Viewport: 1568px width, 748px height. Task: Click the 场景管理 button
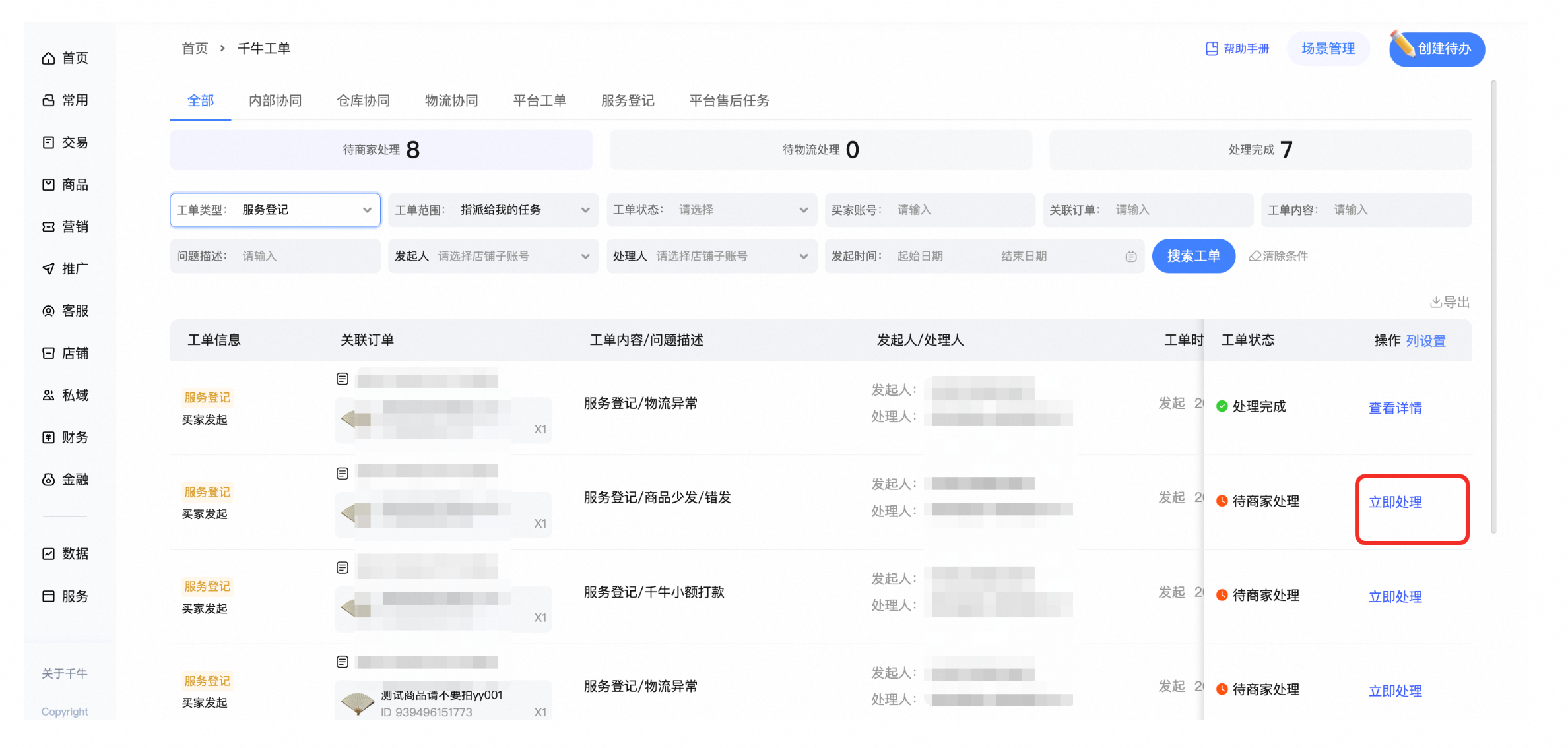[1328, 49]
